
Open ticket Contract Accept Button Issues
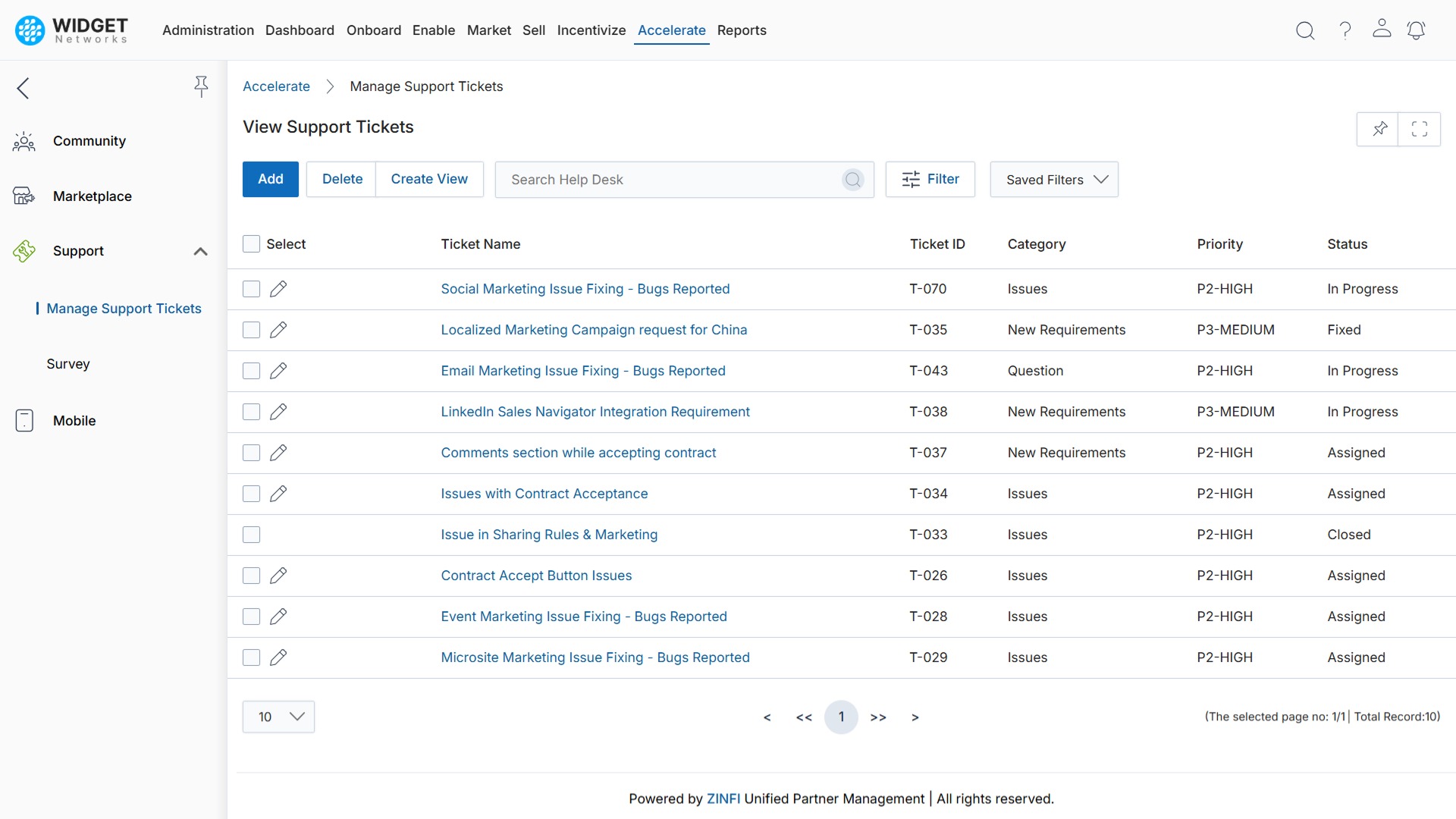click(x=536, y=575)
